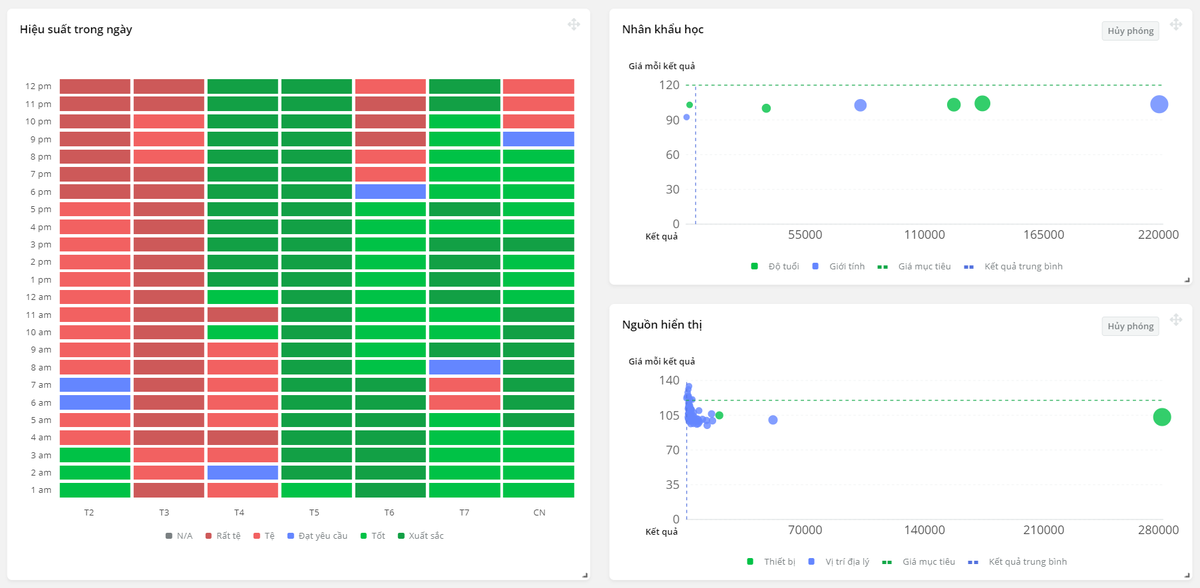Click the 12 am row label
Viewport: 1200px width, 588px height.
coord(38,297)
